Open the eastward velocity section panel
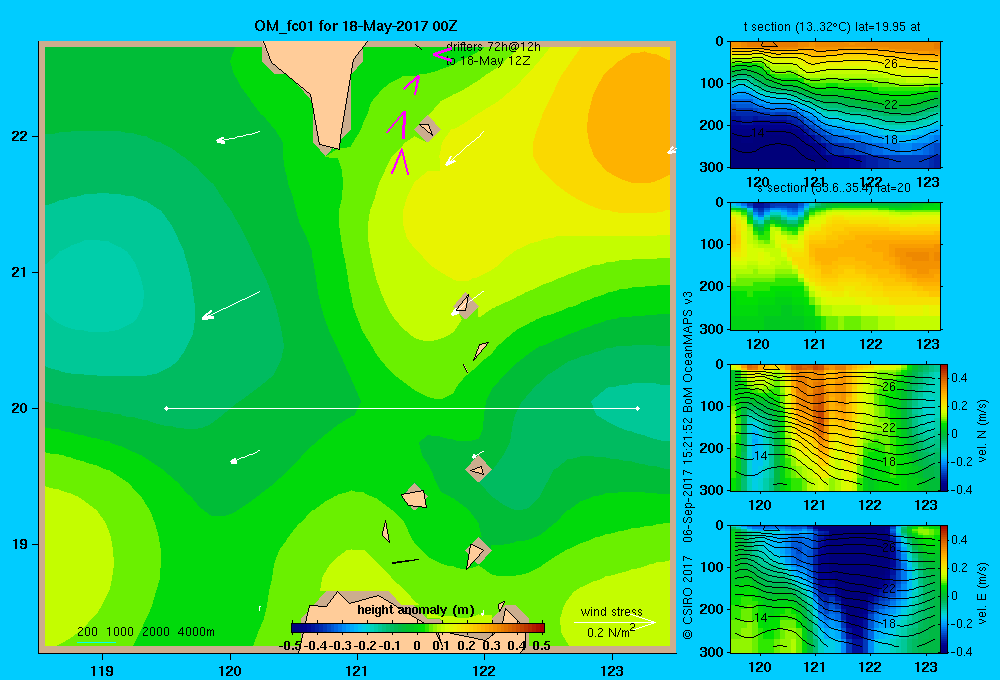This screenshot has width=1000, height=680. click(835, 589)
